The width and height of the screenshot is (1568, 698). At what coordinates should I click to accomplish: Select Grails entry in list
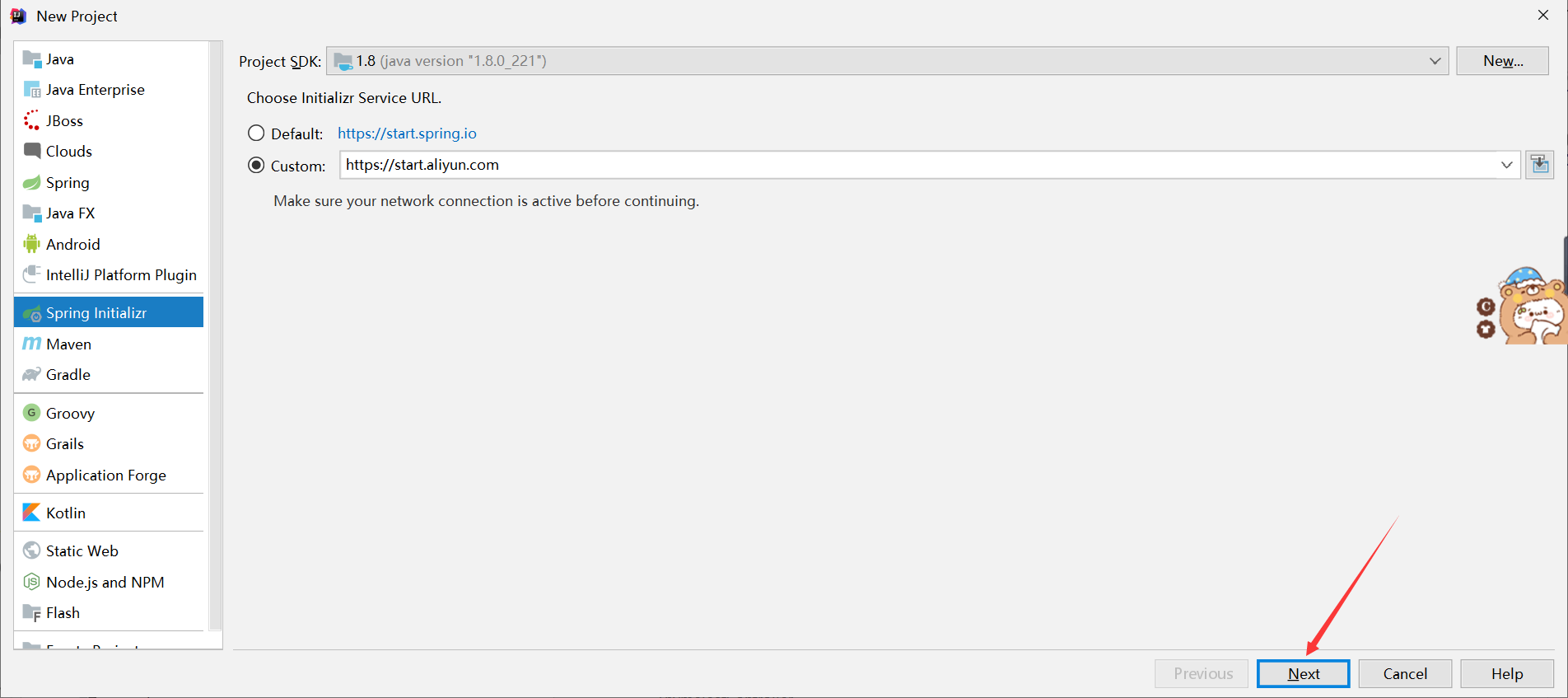[x=109, y=443]
